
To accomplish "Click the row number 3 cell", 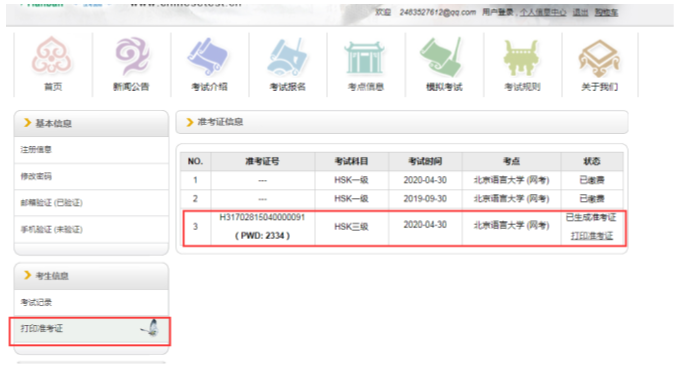I will (195, 227).
